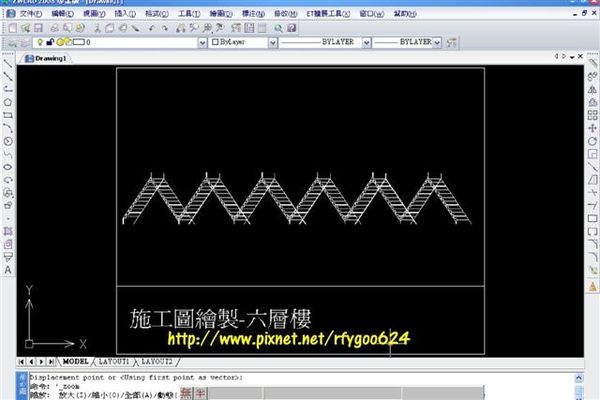The image size is (600, 400).
Task: Select the Fillet modify tool
Action: tap(592, 257)
